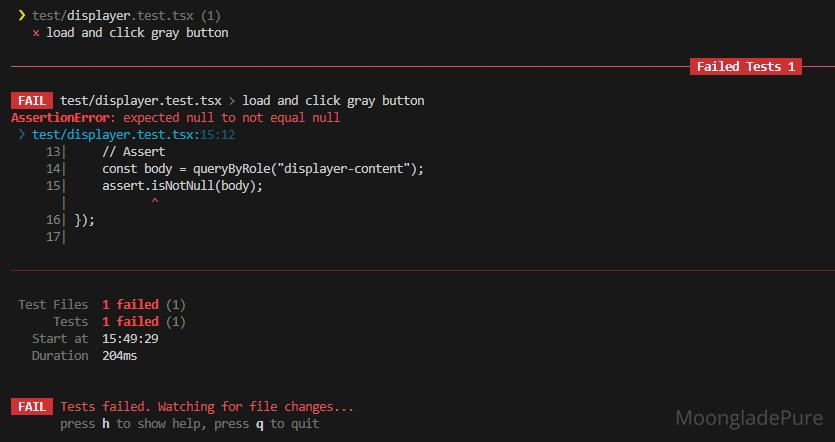Image resolution: width=835 pixels, height=442 pixels.
Task: Click the Duration 204ms value
Action: point(120,355)
